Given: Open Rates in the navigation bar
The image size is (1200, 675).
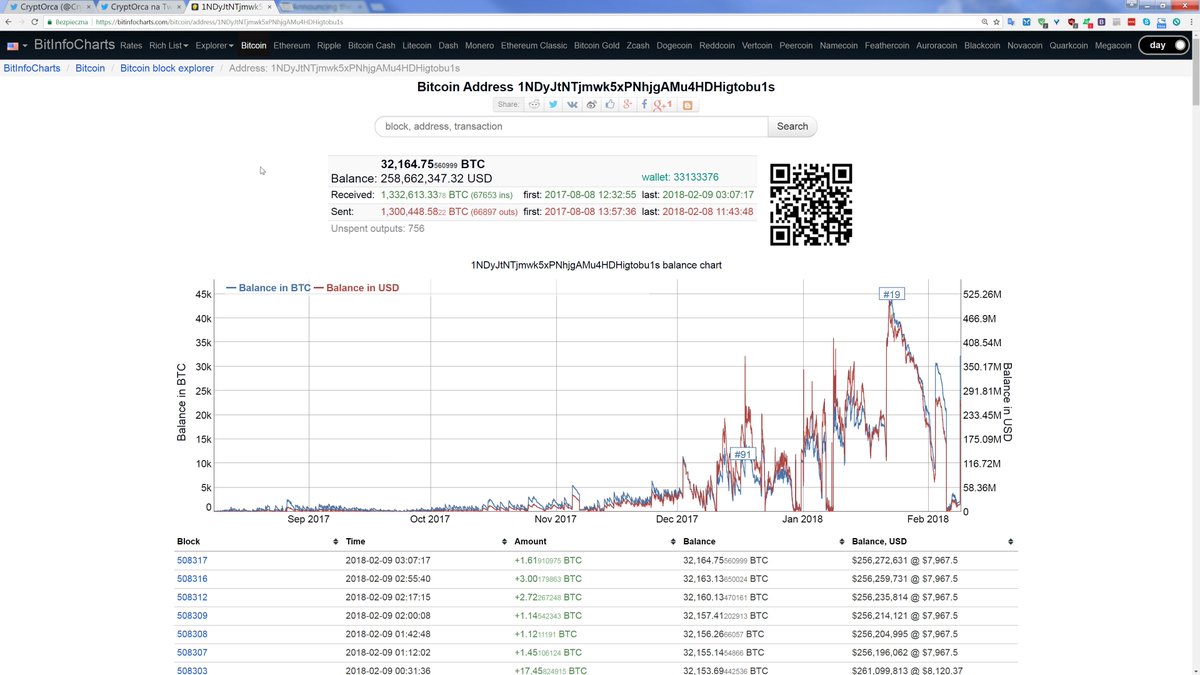Looking at the screenshot, I should [x=131, y=45].
